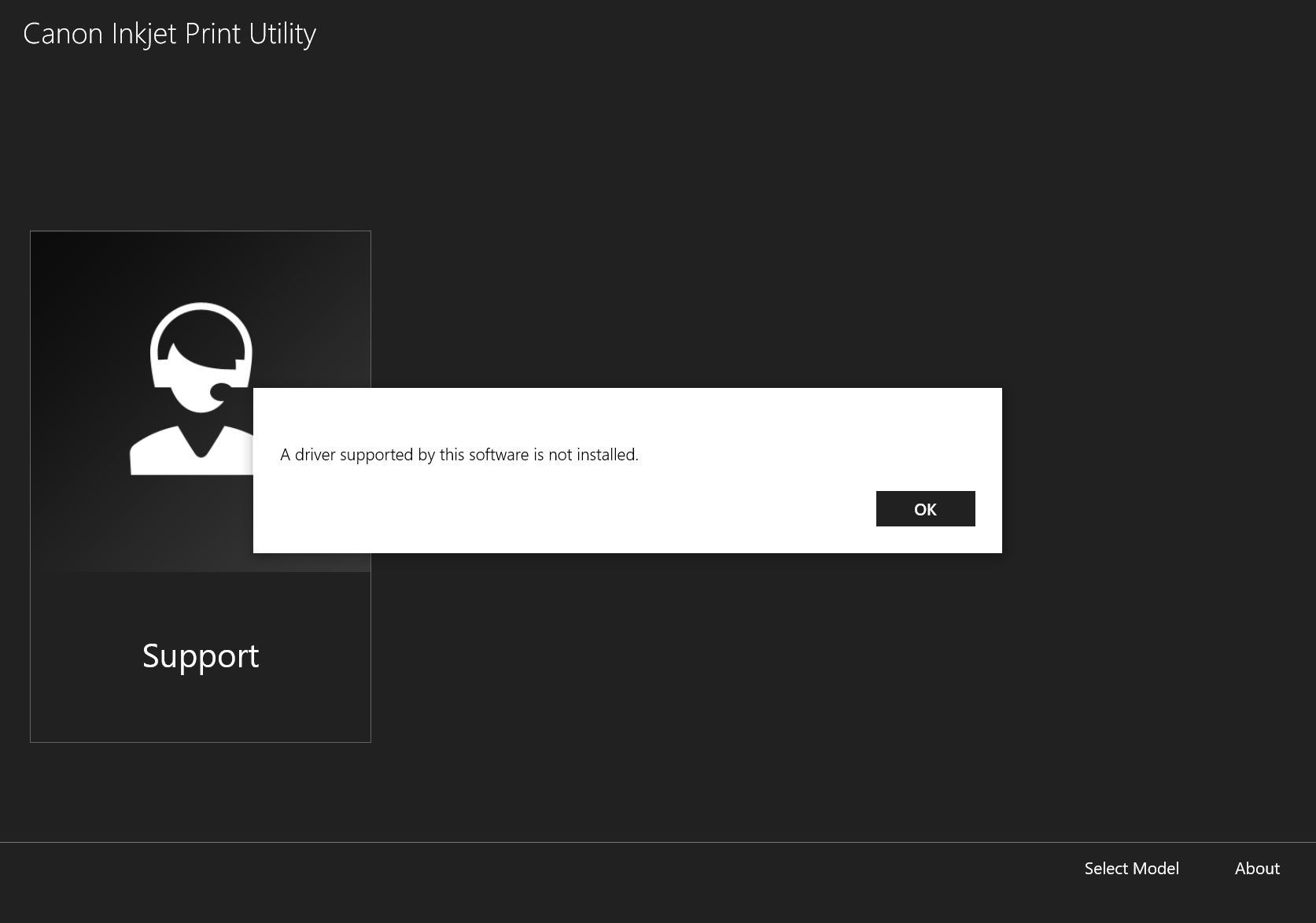Open Select Model in the bottom bar
Screen dimensions: 1316x923
[x=1131, y=869]
